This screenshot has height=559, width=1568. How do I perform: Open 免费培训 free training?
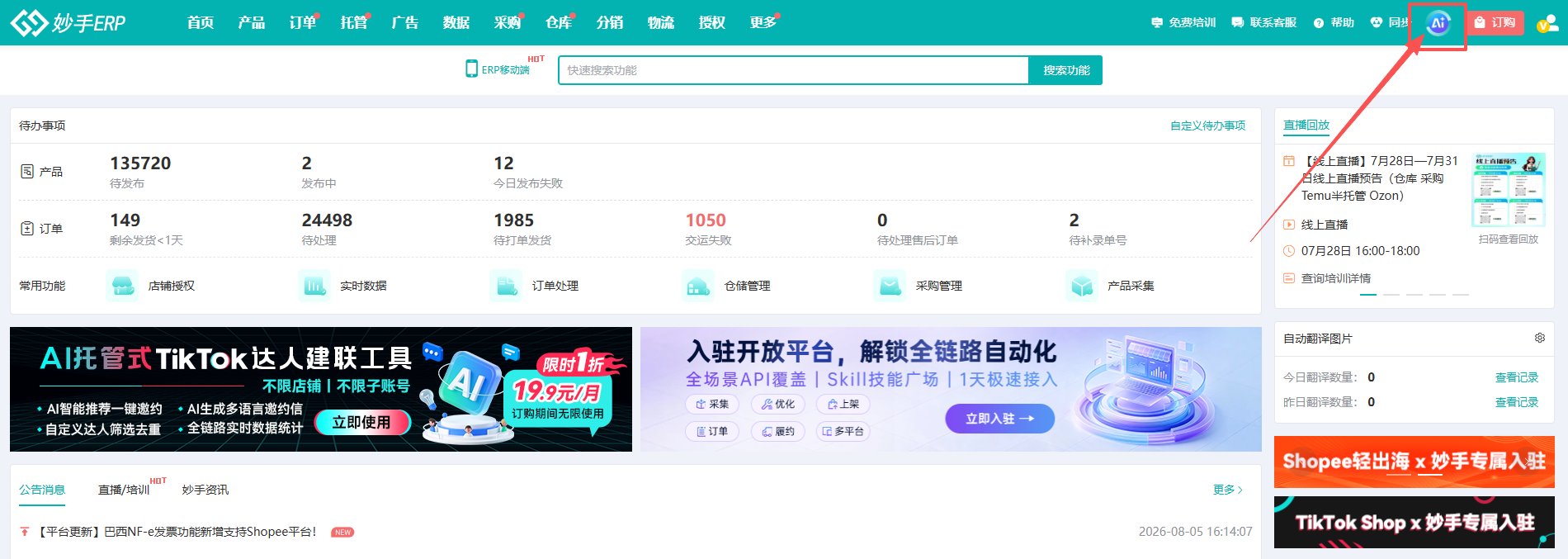tap(1183, 22)
